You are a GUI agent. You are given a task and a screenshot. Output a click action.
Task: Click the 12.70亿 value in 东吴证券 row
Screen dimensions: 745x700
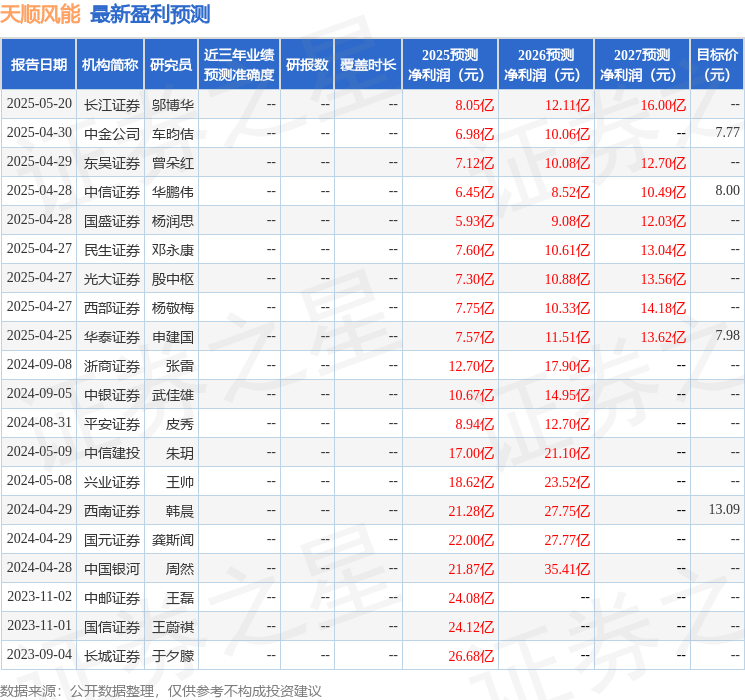pos(663,163)
